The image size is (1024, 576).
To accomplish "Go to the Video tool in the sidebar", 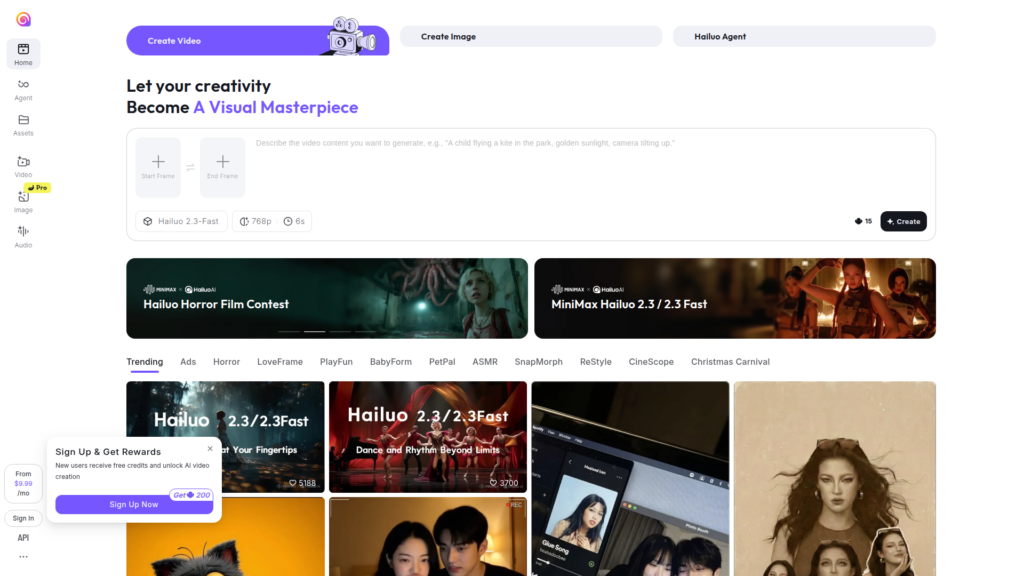I will coord(23,166).
